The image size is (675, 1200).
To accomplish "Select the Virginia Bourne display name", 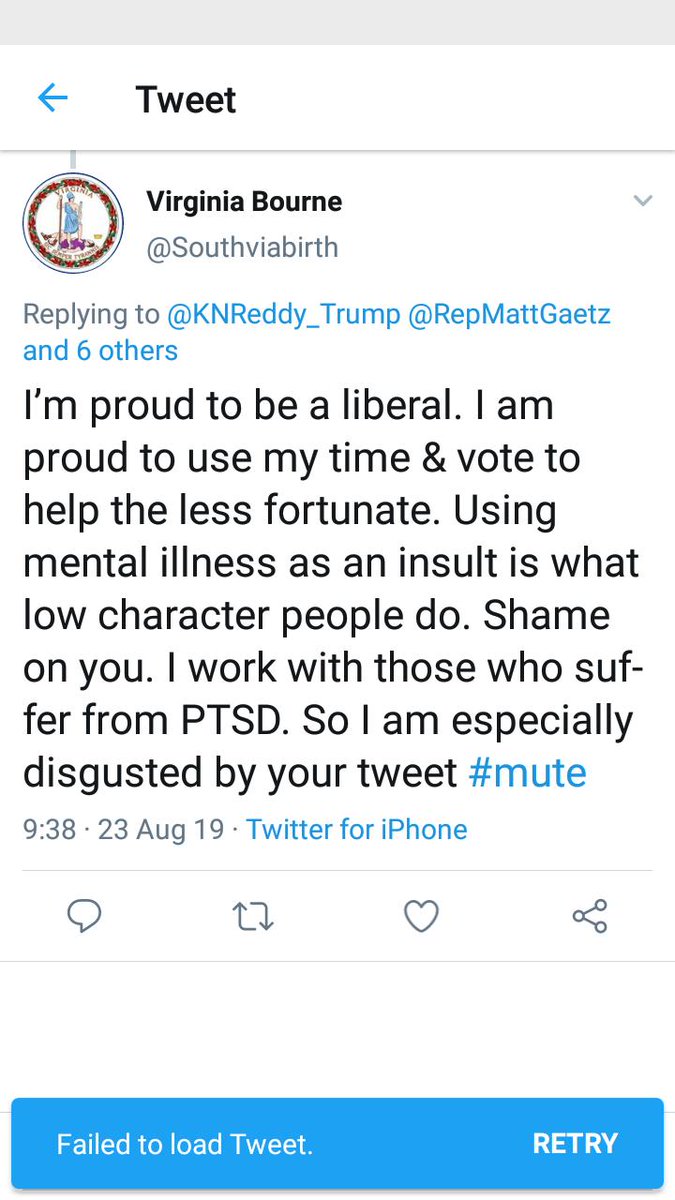I will coord(244,201).
